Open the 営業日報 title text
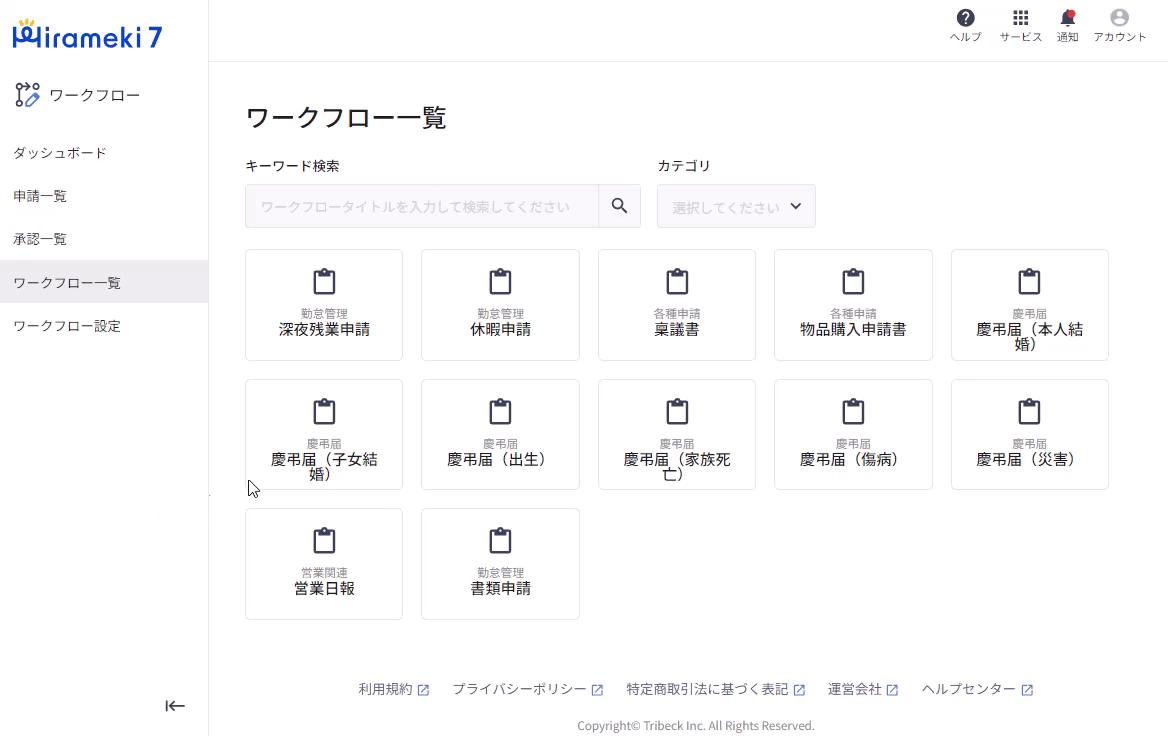 pyautogui.click(x=324, y=589)
